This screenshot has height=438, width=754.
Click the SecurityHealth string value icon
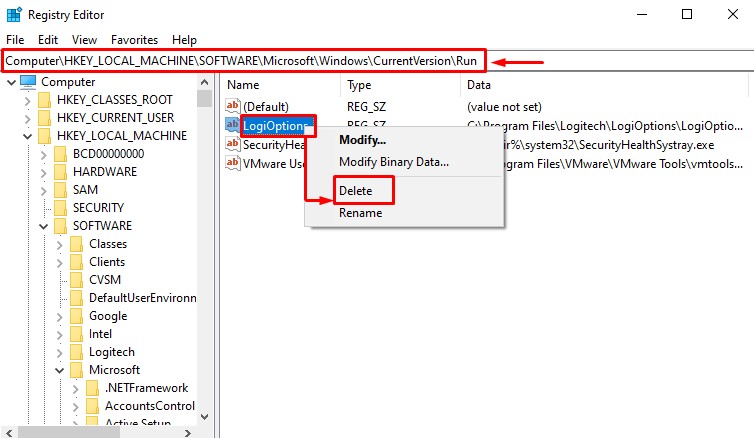tap(233, 144)
